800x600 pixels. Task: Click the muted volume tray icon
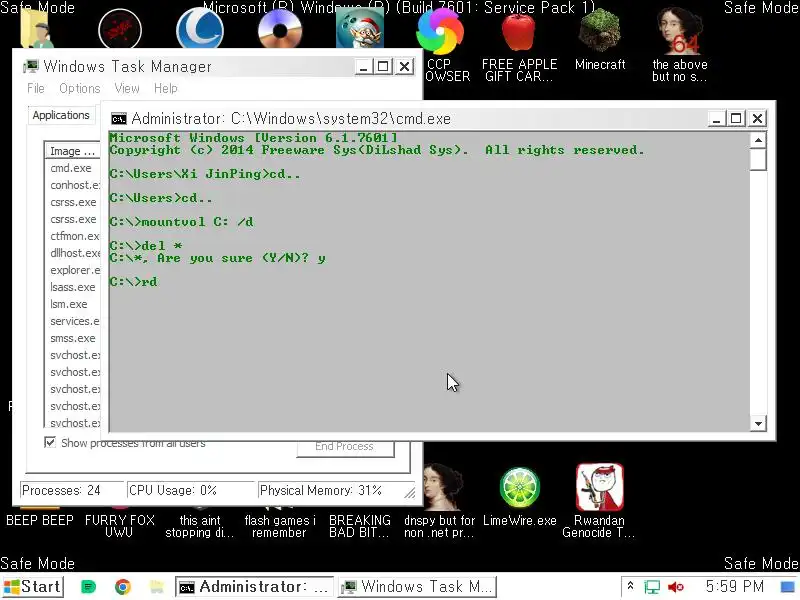pyautogui.click(x=676, y=587)
